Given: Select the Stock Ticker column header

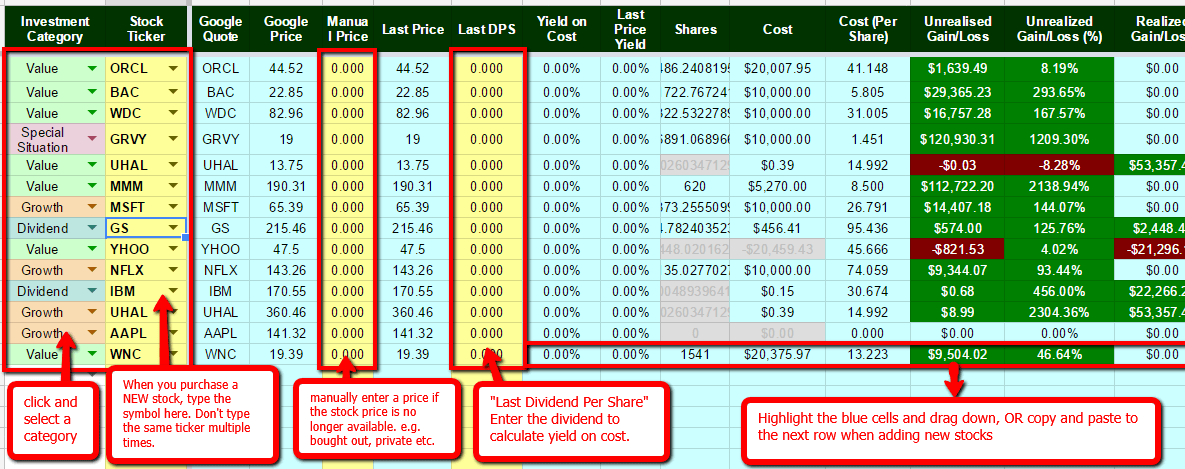Looking at the screenshot, I should pyautogui.click(x=147, y=29).
